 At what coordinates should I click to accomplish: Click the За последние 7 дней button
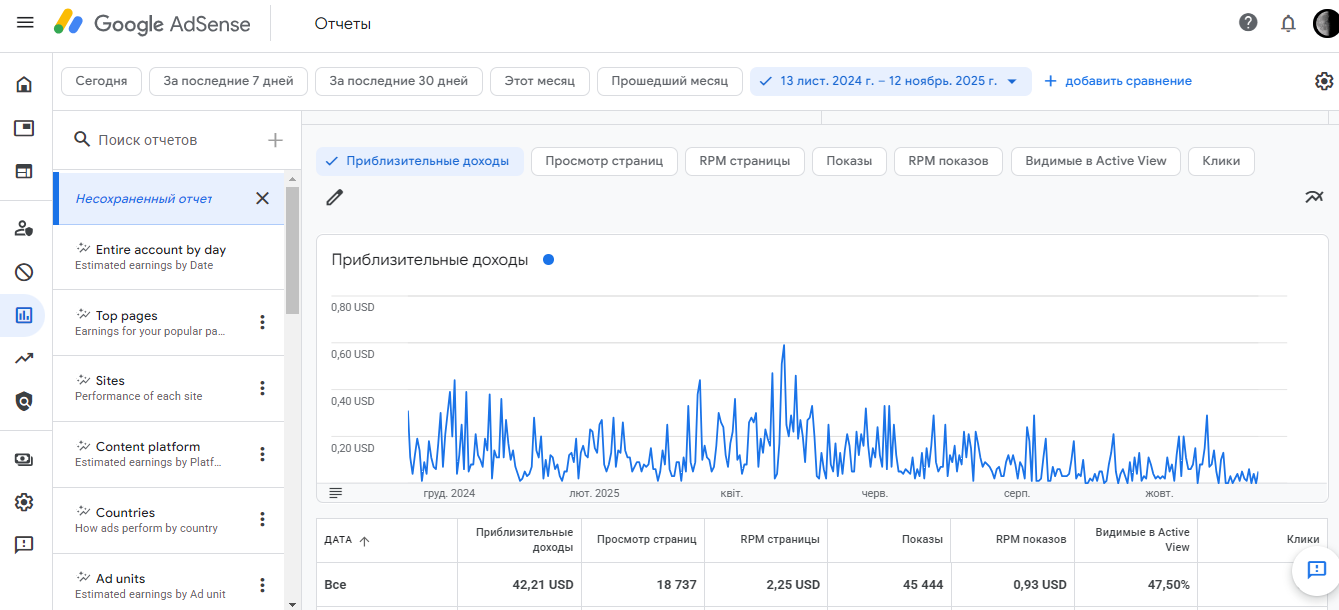[x=228, y=81]
